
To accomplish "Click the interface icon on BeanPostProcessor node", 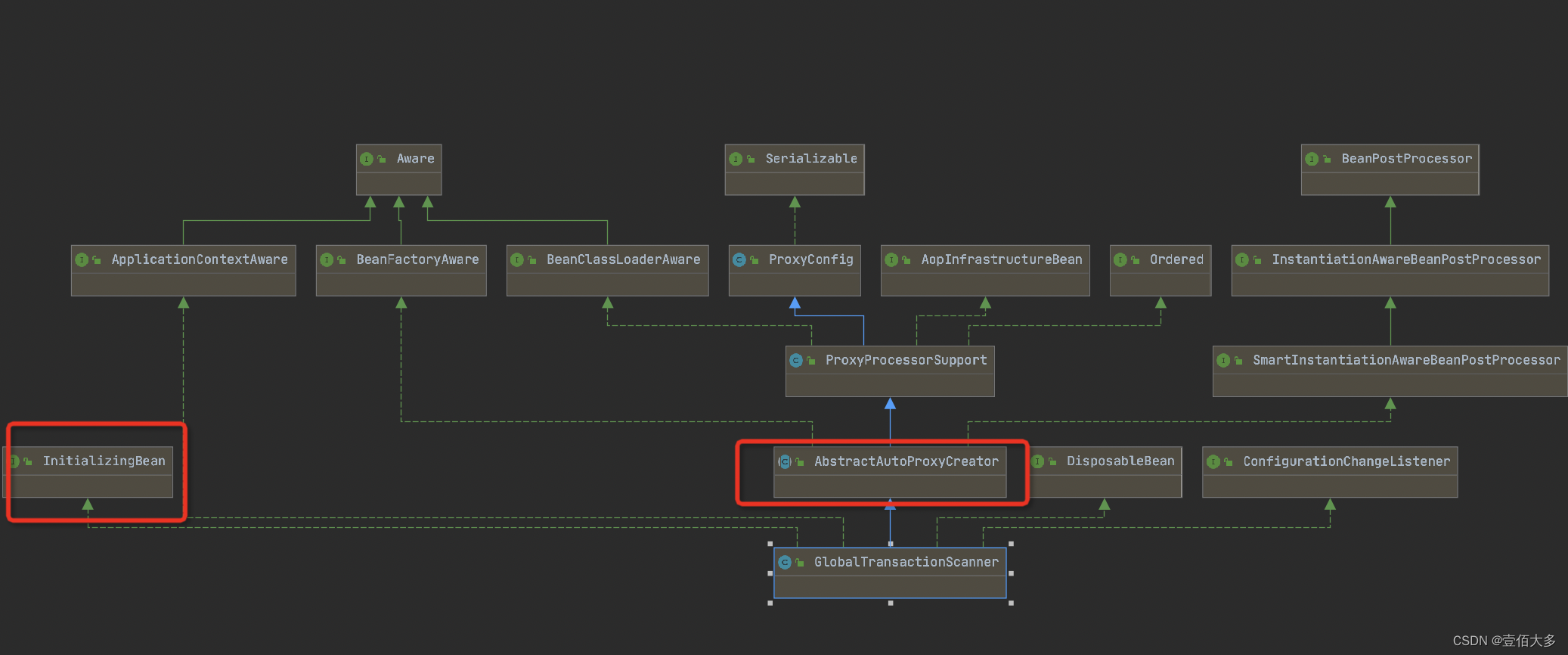I will point(1312,159).
